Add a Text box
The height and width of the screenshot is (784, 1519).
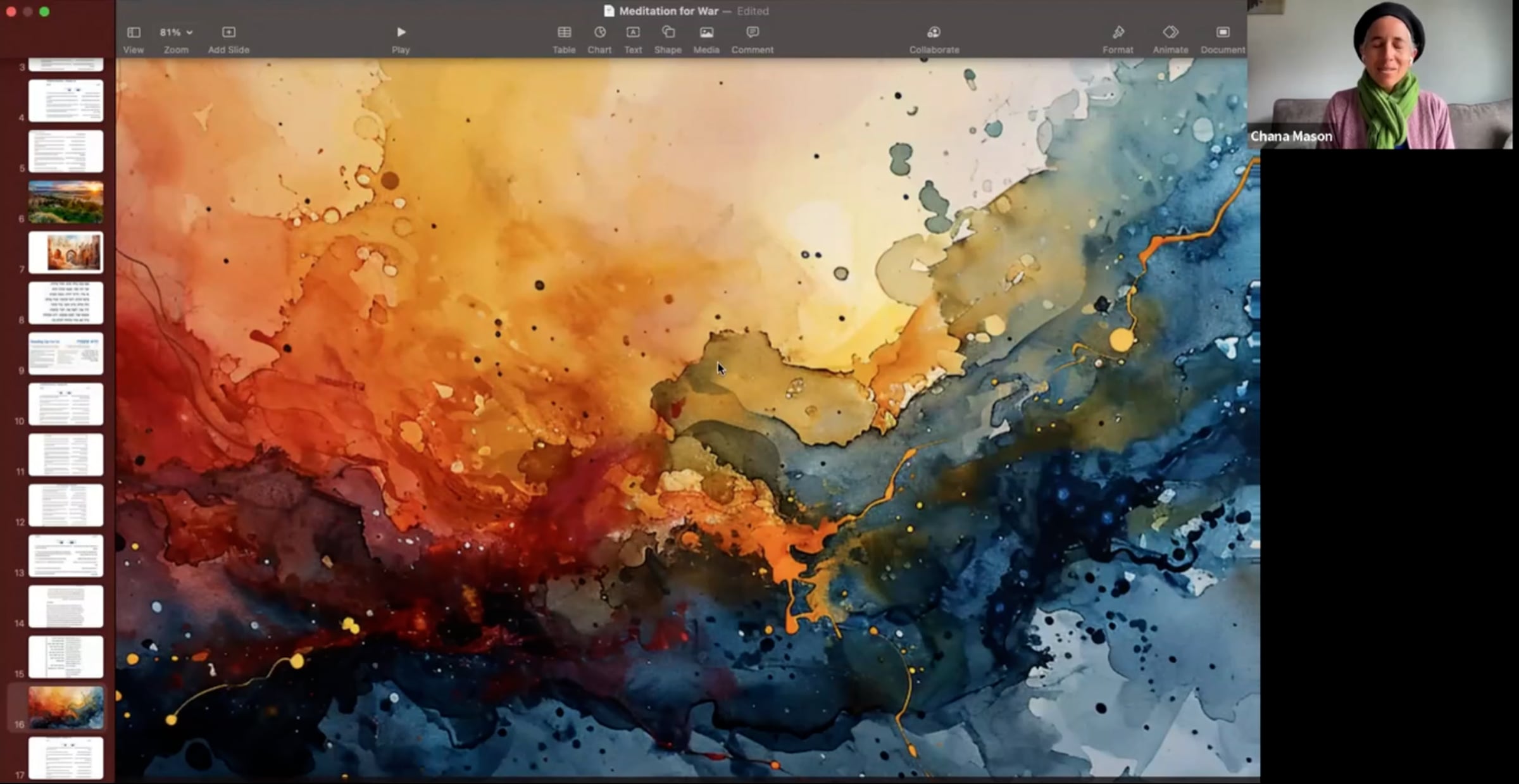(633, 32)
